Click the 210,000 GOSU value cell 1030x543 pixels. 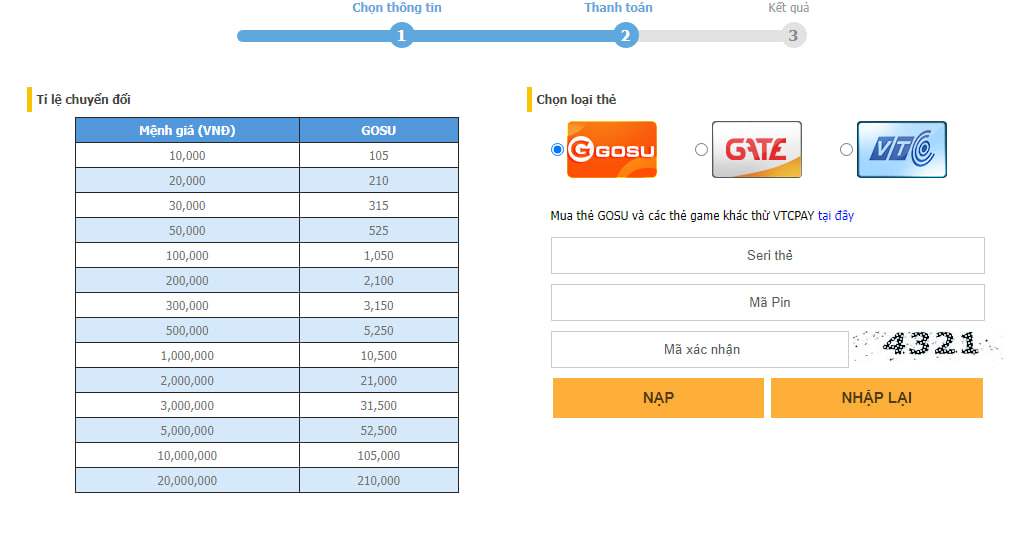pos(379,480)
